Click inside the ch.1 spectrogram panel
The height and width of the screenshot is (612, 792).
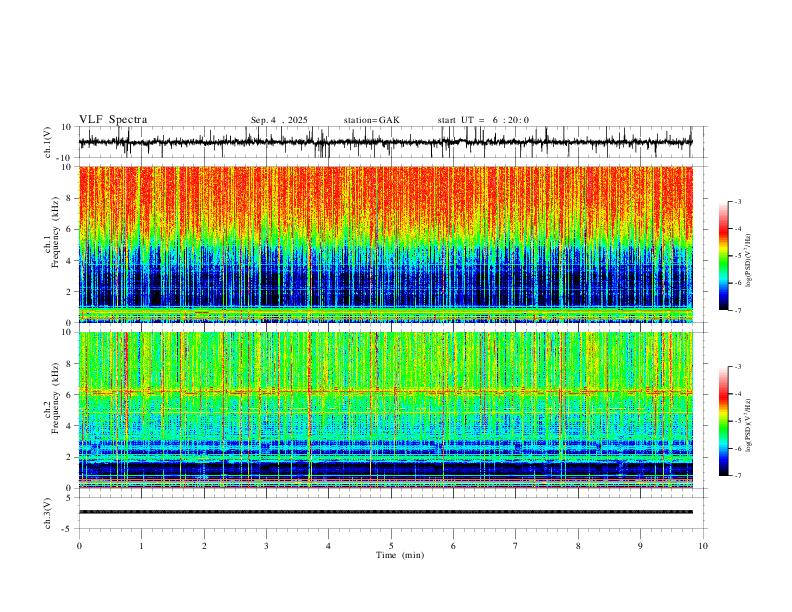386,244
